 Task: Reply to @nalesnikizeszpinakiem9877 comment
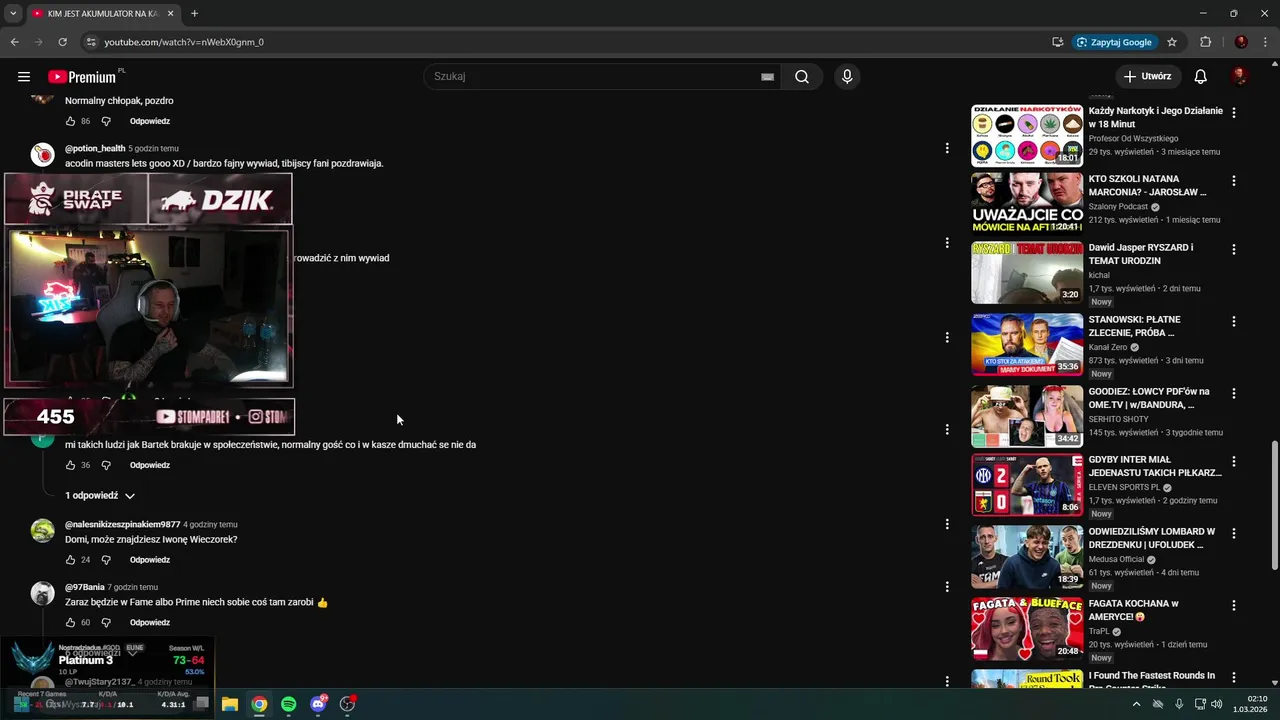[x=150, y=560]
